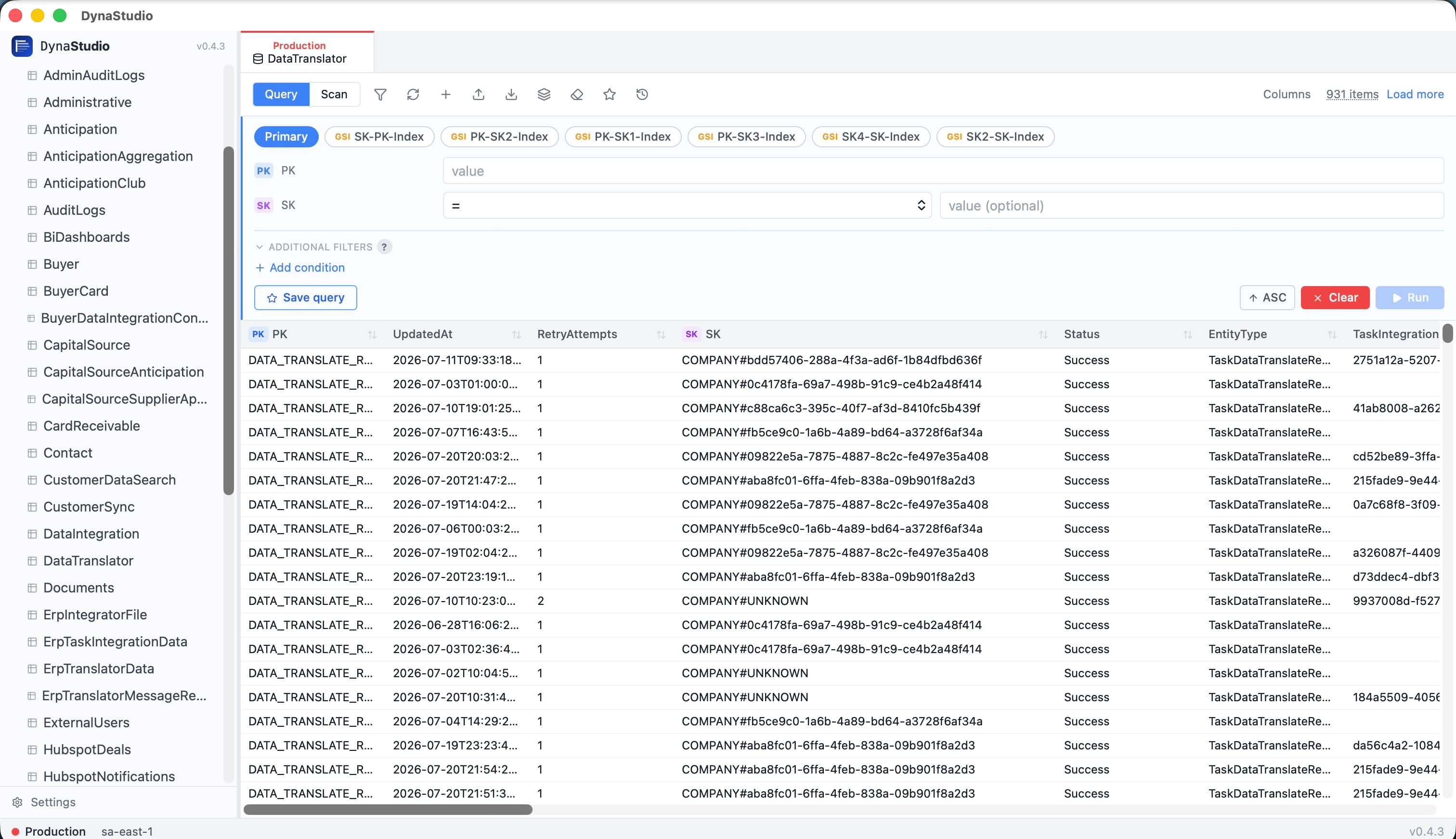Open the AuditLogs table in sidebar

point(74,210)
